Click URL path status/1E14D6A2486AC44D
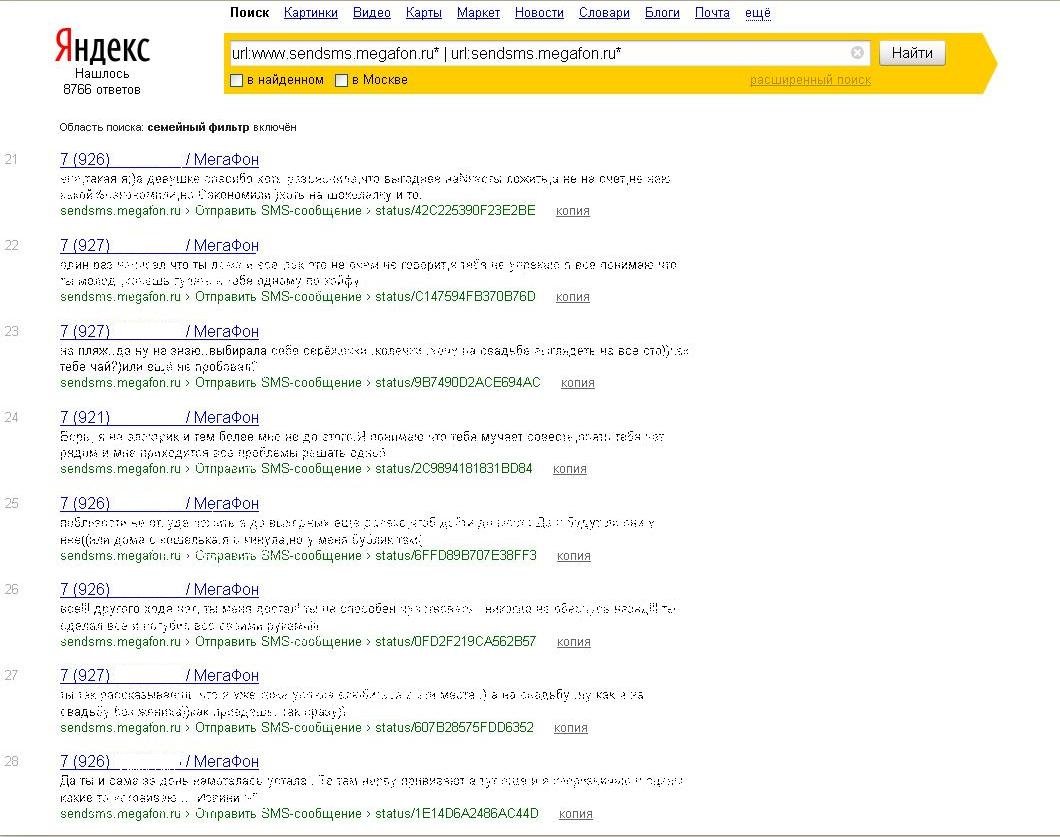This screenshot has height=837, width=1060. (x=457, y=813)
